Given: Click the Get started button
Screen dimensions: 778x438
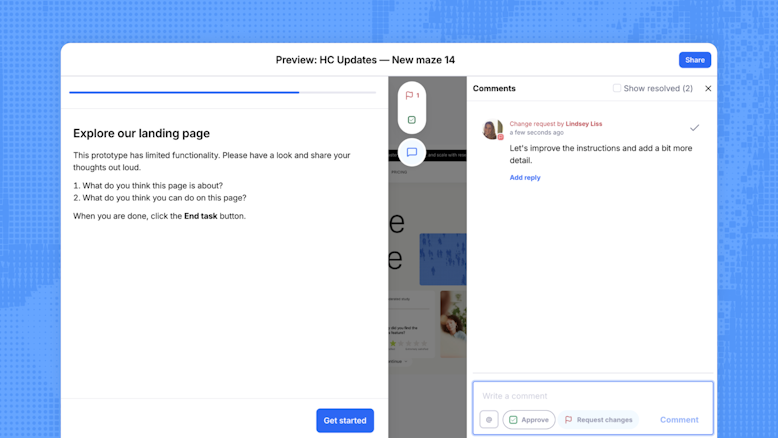Looking at the screenshot, I should pos(345,421).
